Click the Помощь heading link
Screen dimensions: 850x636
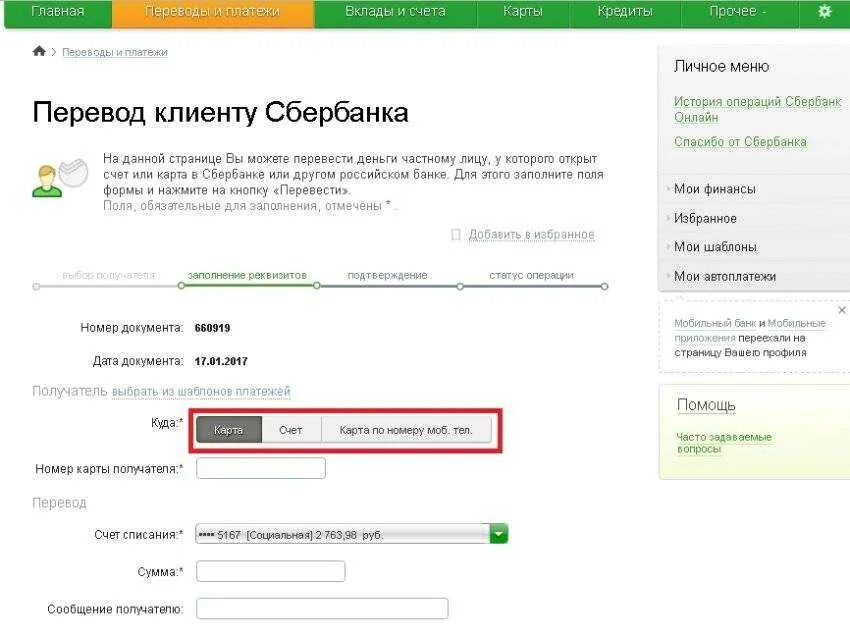click(706, 405)
